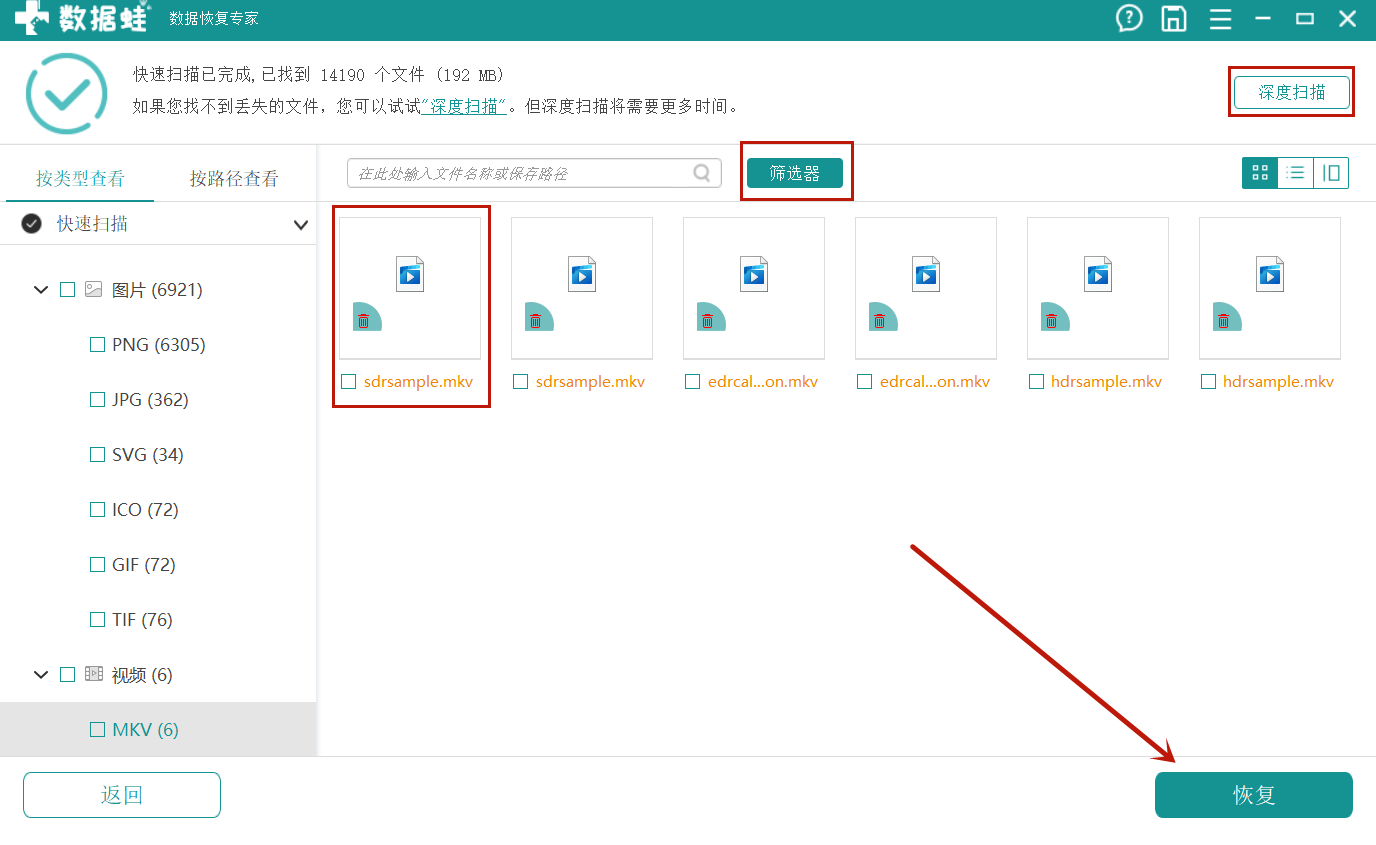Check the PNG (6305) checkbox
1376x845 pixels.
tap(97, 345)
